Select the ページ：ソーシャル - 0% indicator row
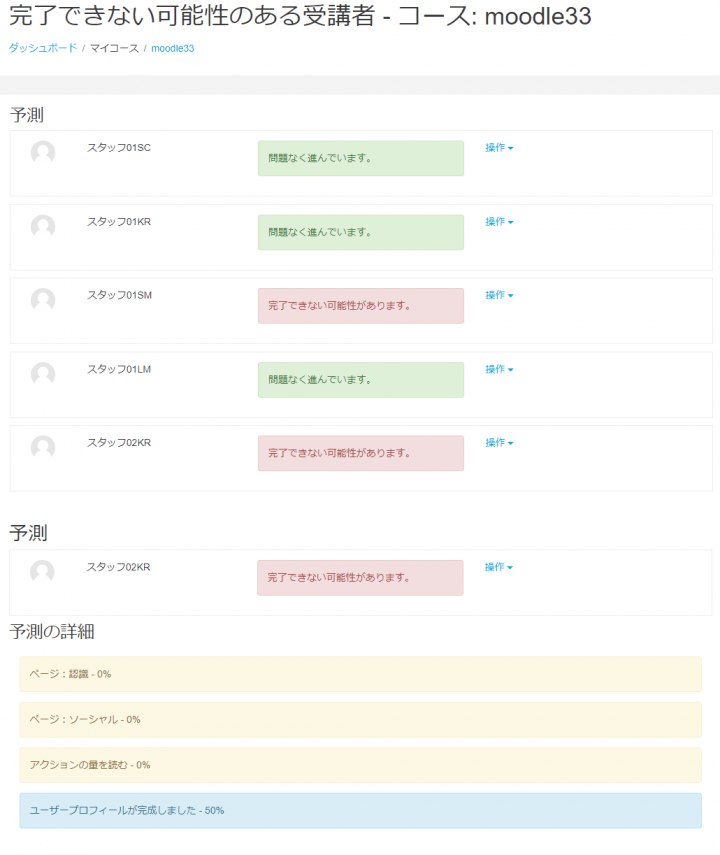The width and height of the screenshot is (720, 855). (x=360, y=720)
